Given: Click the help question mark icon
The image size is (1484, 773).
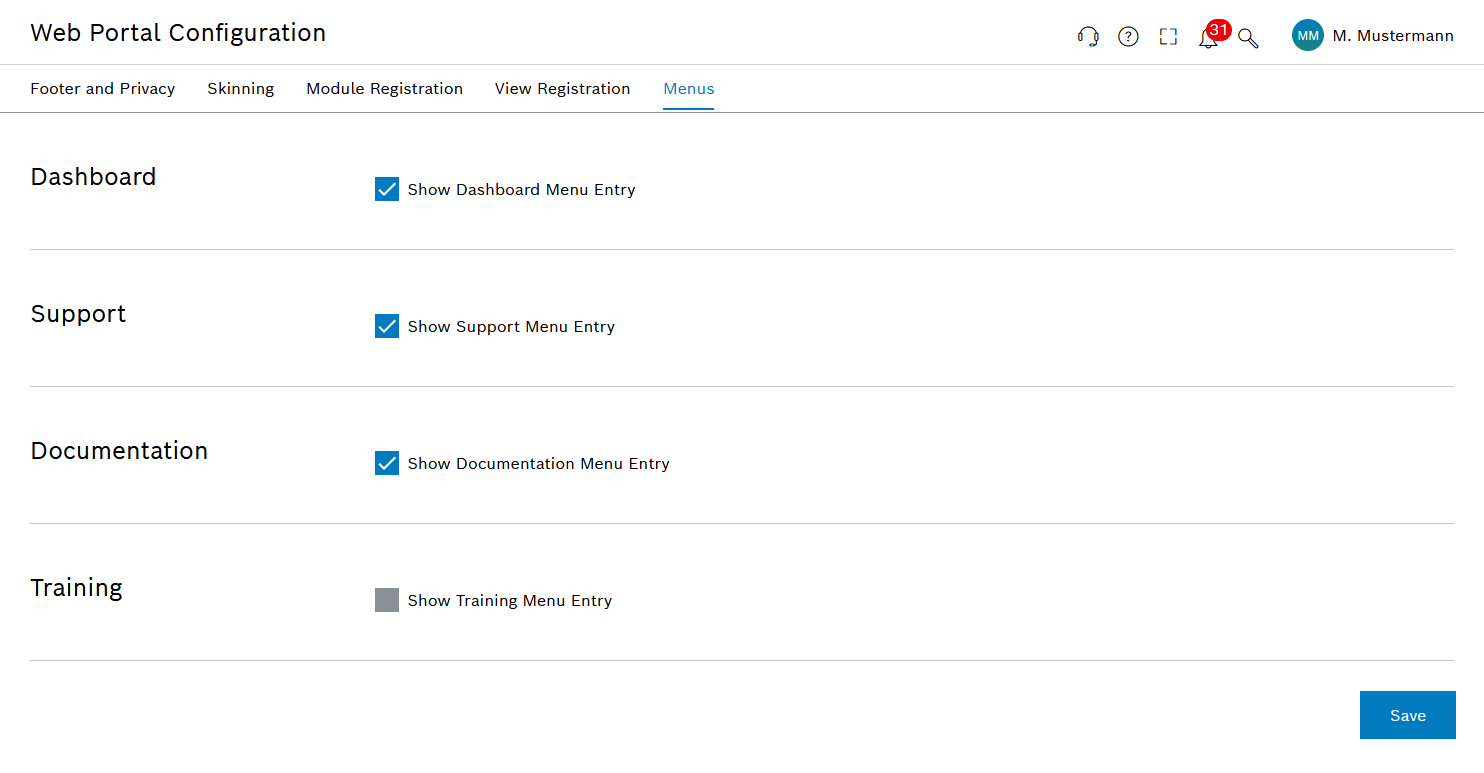Looking at the screenshot, I should pos(1128,36).
